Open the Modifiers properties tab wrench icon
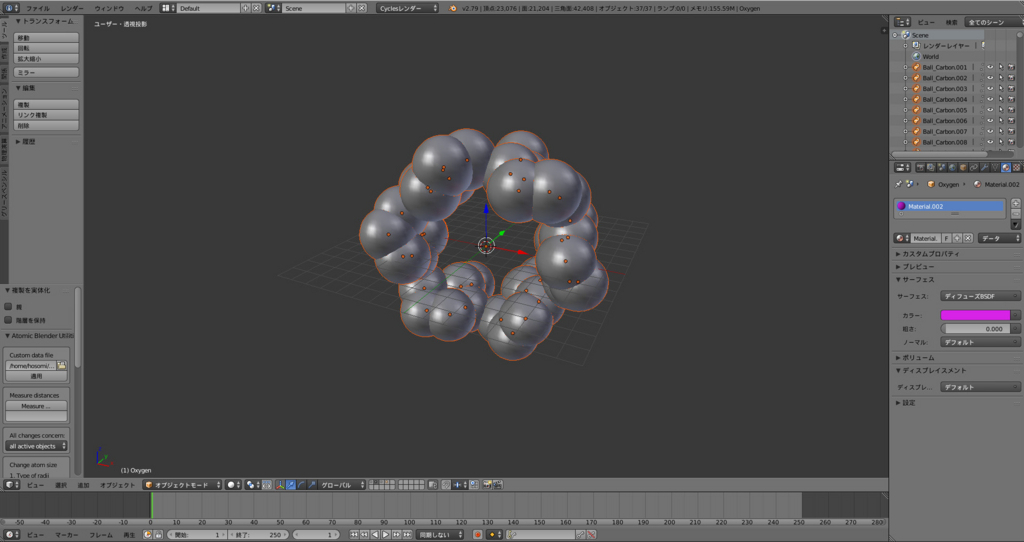Screen dimensions: 1024x542 (985, 168)
